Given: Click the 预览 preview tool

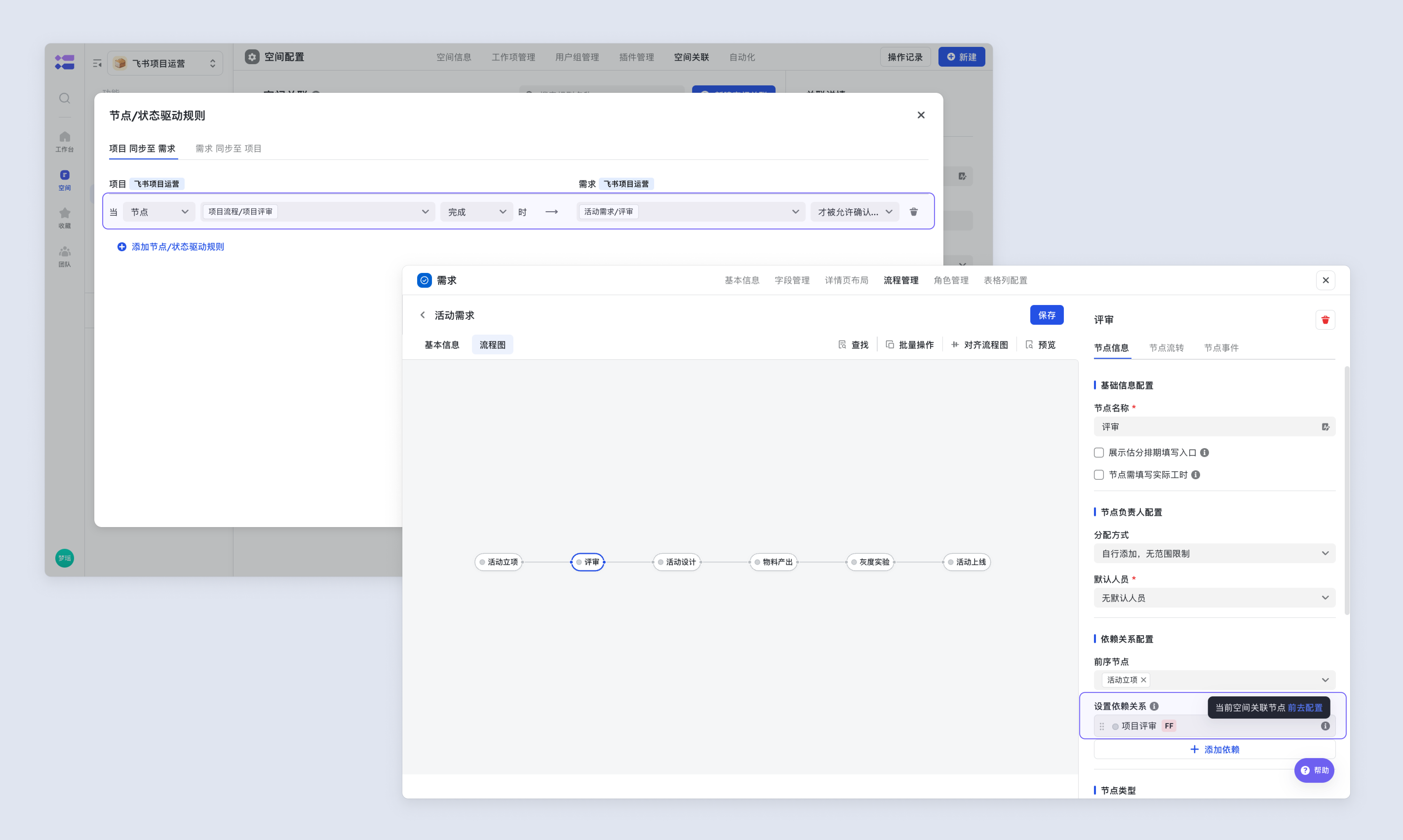Looking at the screenshot, I should (1040, 345).
